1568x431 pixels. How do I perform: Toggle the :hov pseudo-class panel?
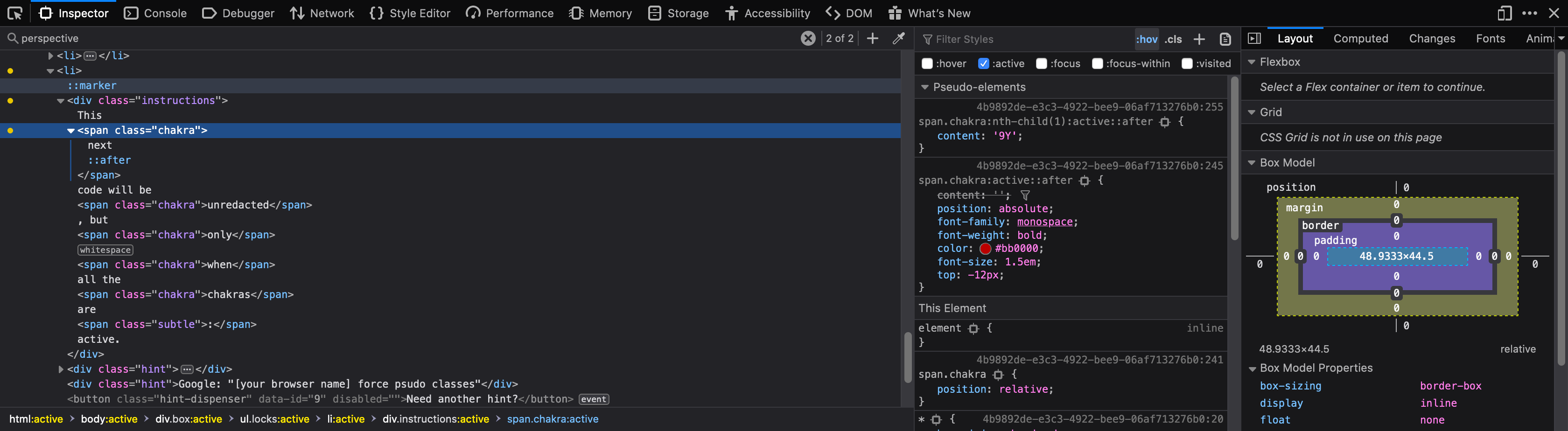(x=1147, y=39)
